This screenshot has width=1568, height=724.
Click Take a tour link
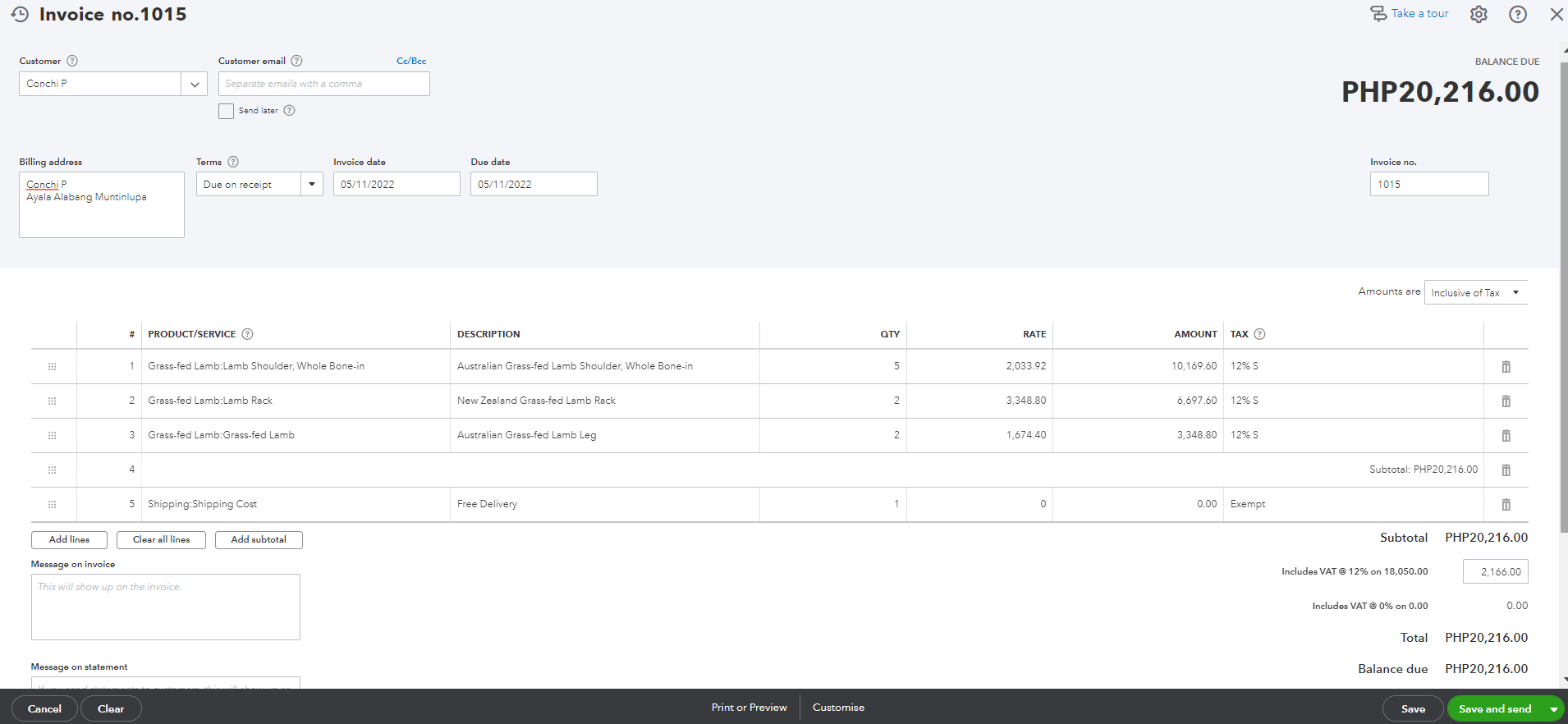tap(1419, 14)
